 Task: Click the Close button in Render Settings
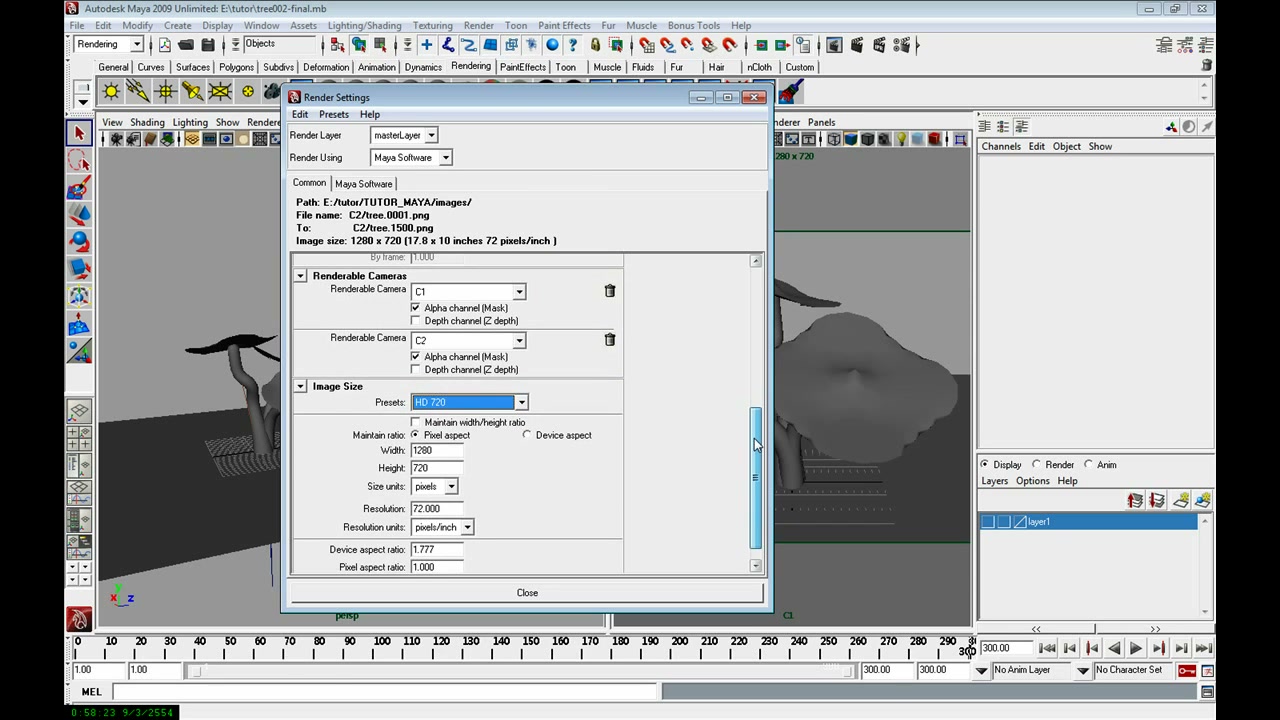point(527,593)
